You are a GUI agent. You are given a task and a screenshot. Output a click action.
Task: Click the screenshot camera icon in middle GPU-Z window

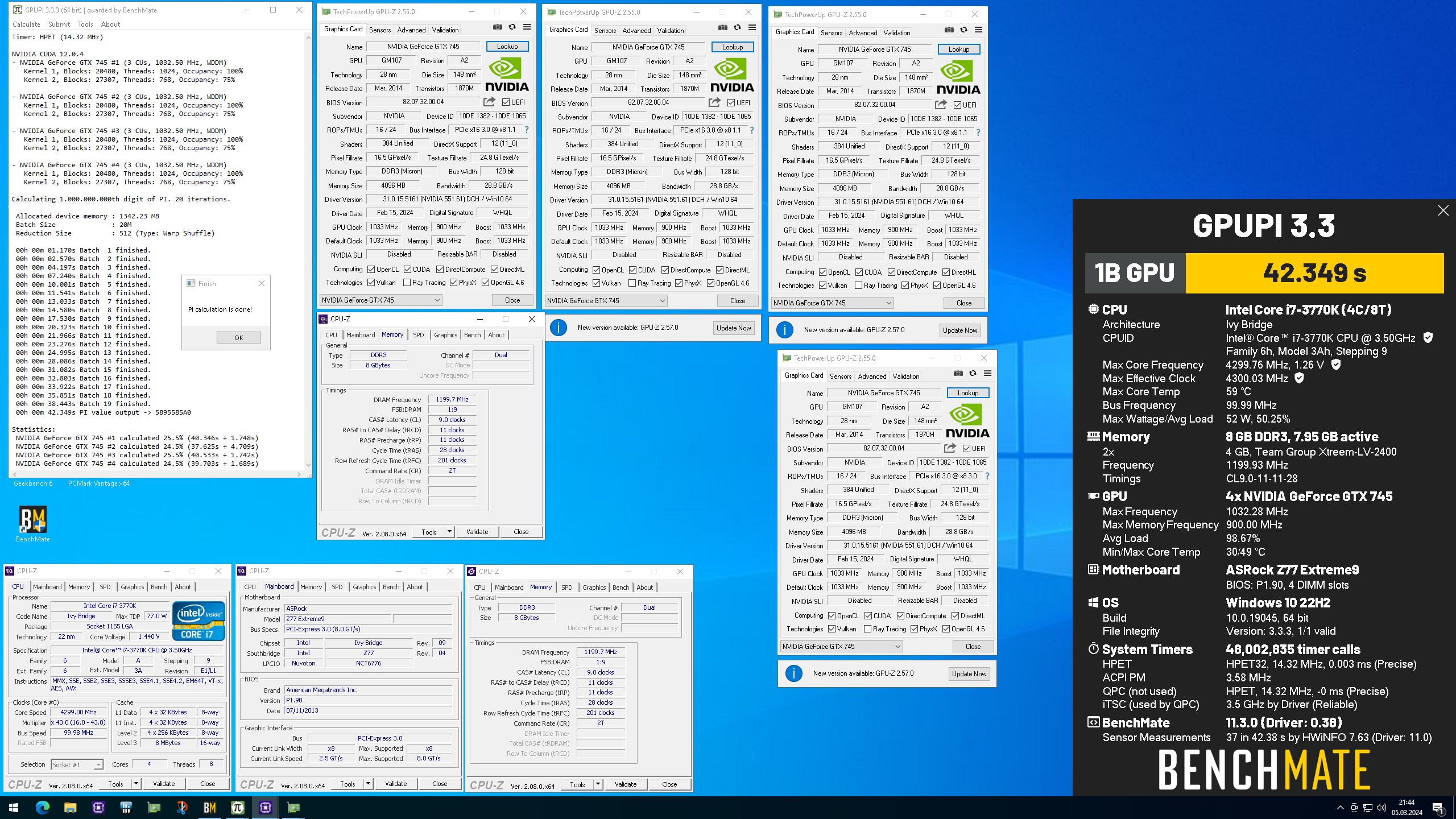(x=722, y=28)
